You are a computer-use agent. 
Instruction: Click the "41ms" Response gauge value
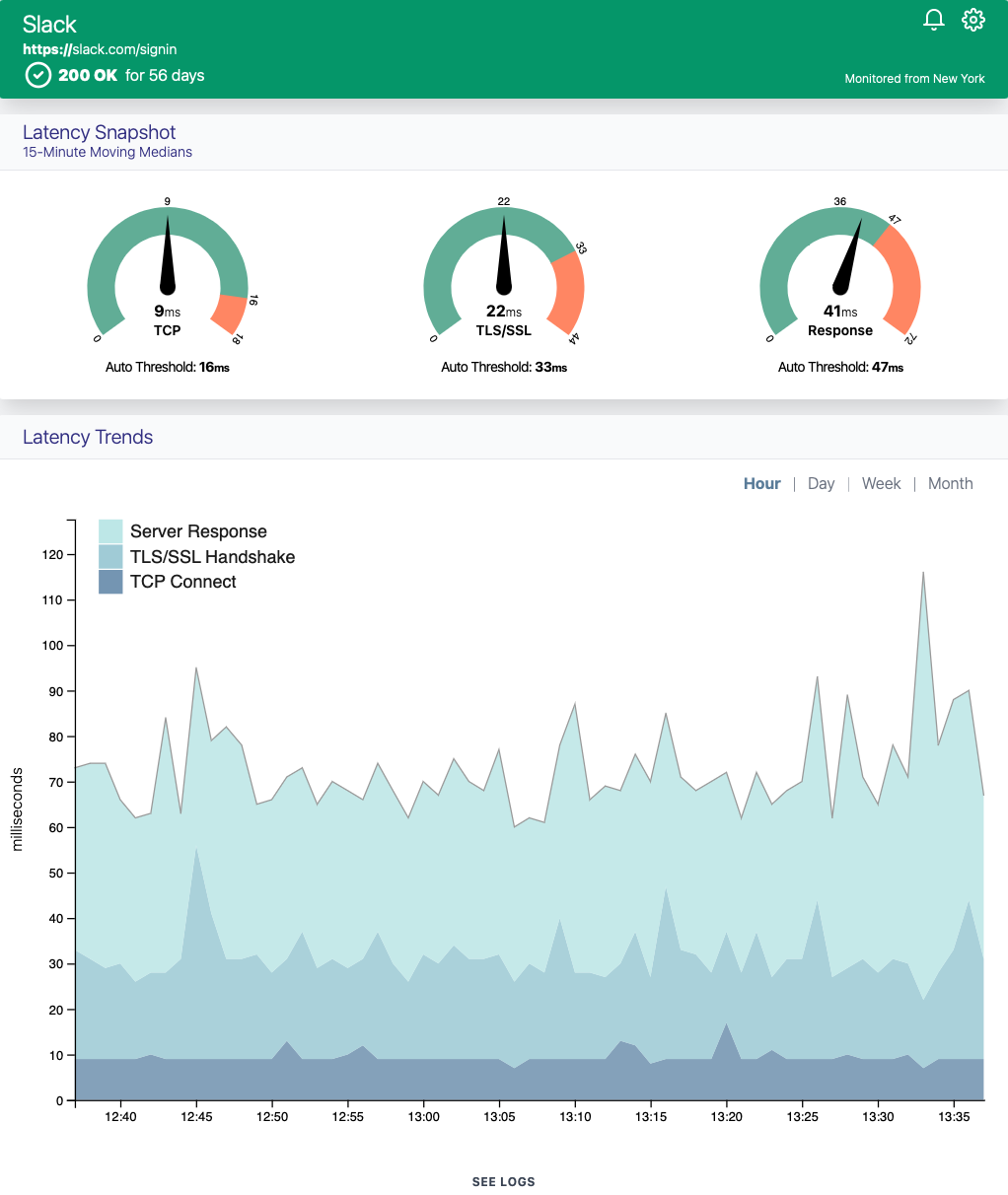tap(840, 311)
